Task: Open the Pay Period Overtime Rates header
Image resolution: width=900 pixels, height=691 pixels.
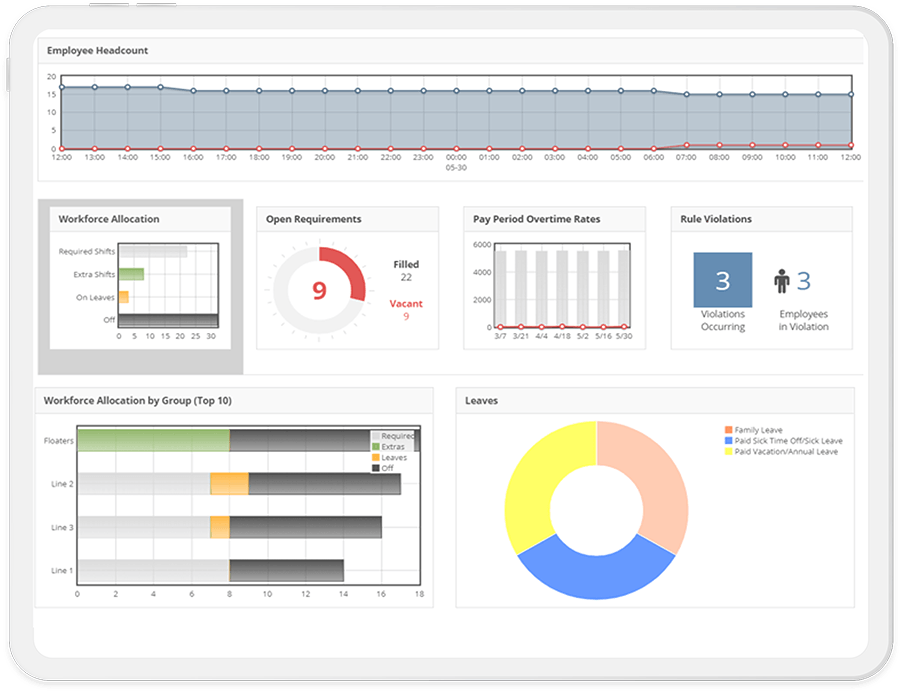Action: point(554,219)
